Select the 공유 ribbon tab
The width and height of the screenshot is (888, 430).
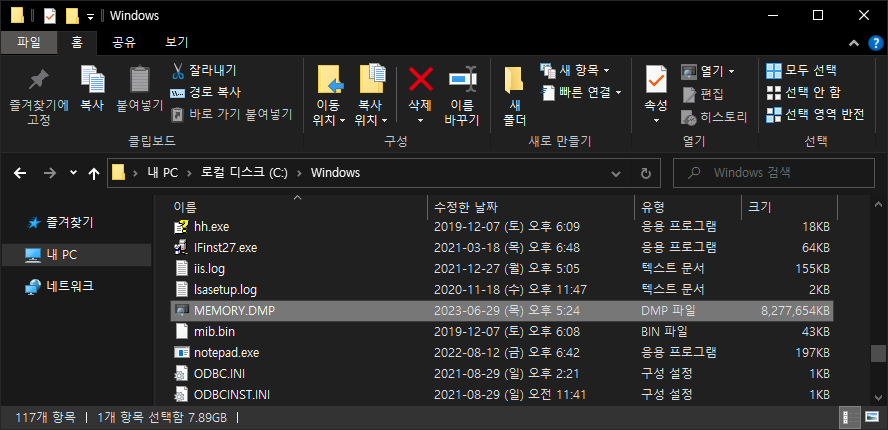[123, 42]
